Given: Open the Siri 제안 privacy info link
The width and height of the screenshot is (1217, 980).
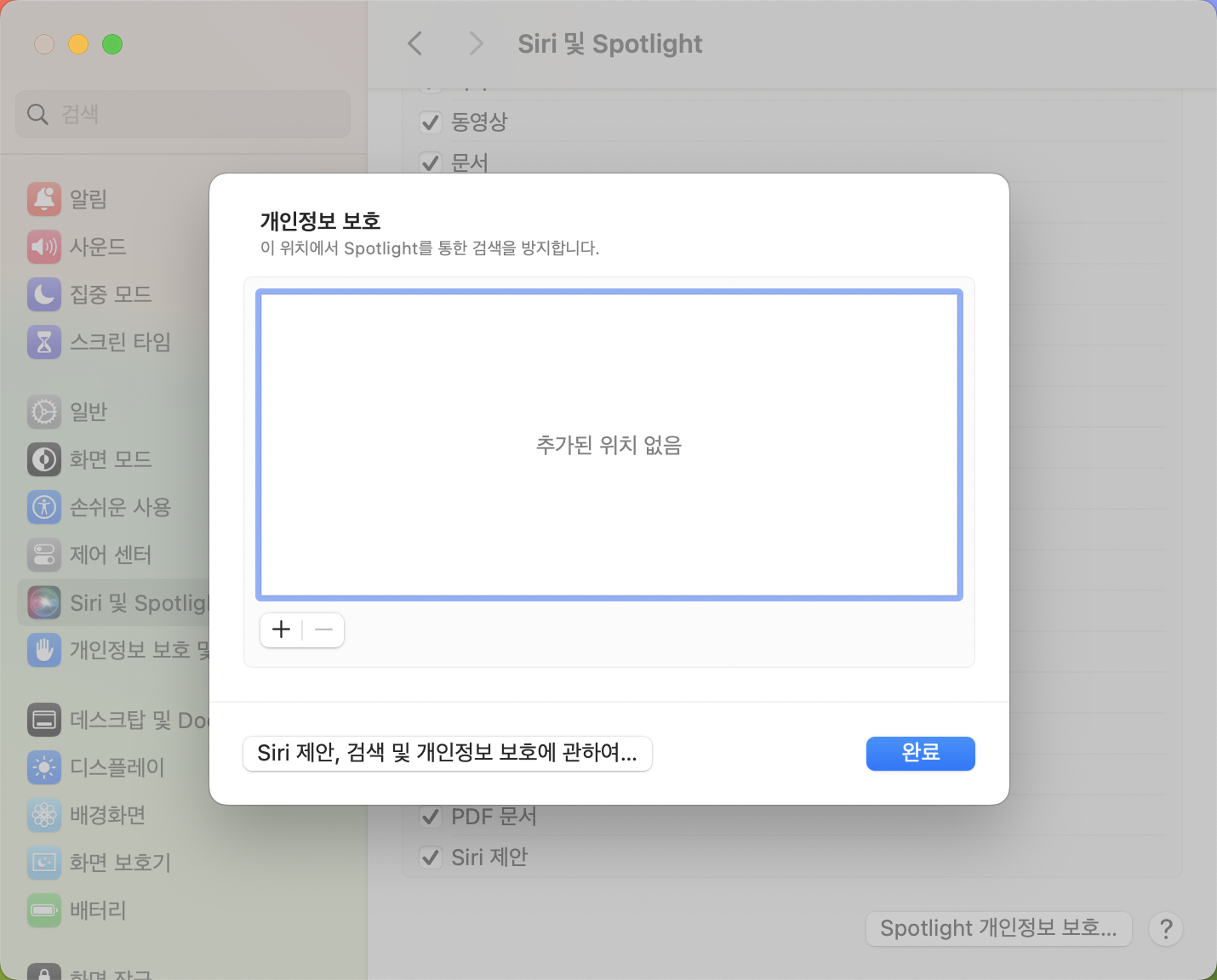Looking at the screenshot, I should pos(448,754).
